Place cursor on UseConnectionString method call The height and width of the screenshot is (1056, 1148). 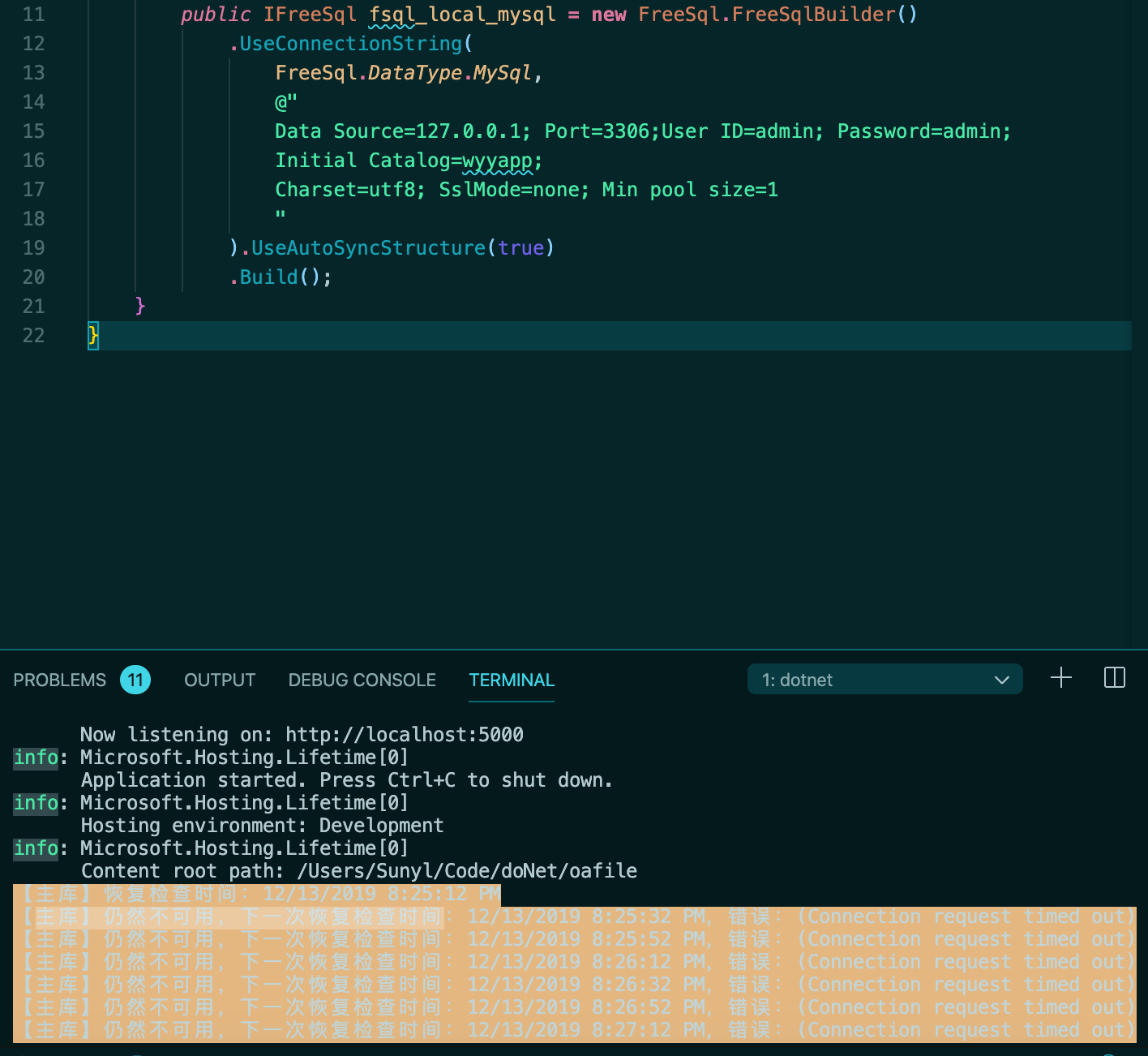tap(350, 44)
